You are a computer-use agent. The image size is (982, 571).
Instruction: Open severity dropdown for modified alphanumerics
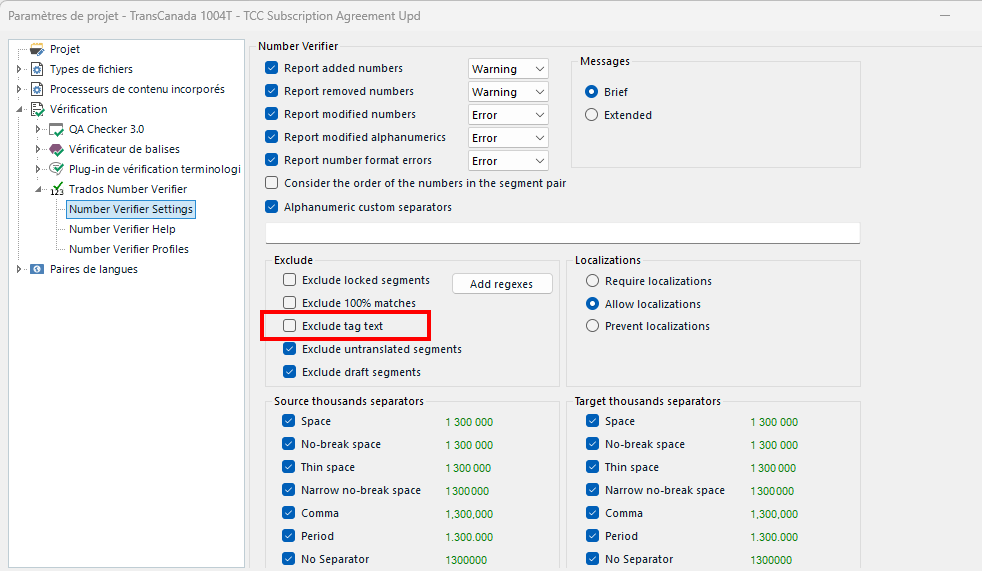[x=508, y=138]
